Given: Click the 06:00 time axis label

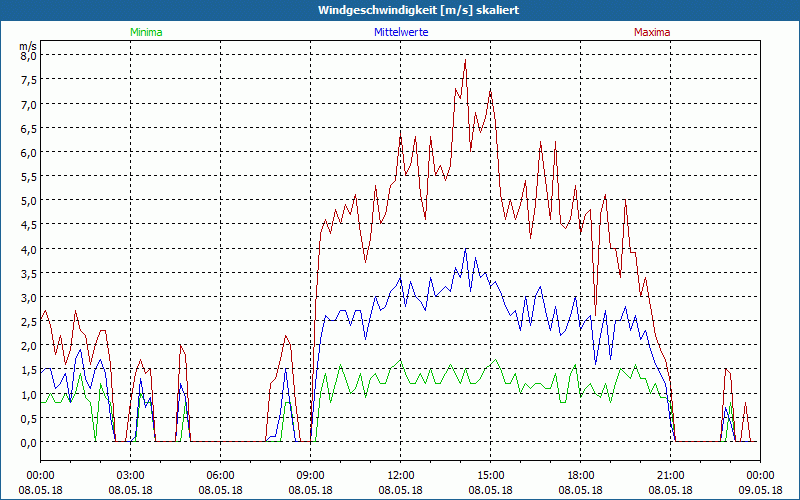Looking at the screenshot, I should point(220,476).
